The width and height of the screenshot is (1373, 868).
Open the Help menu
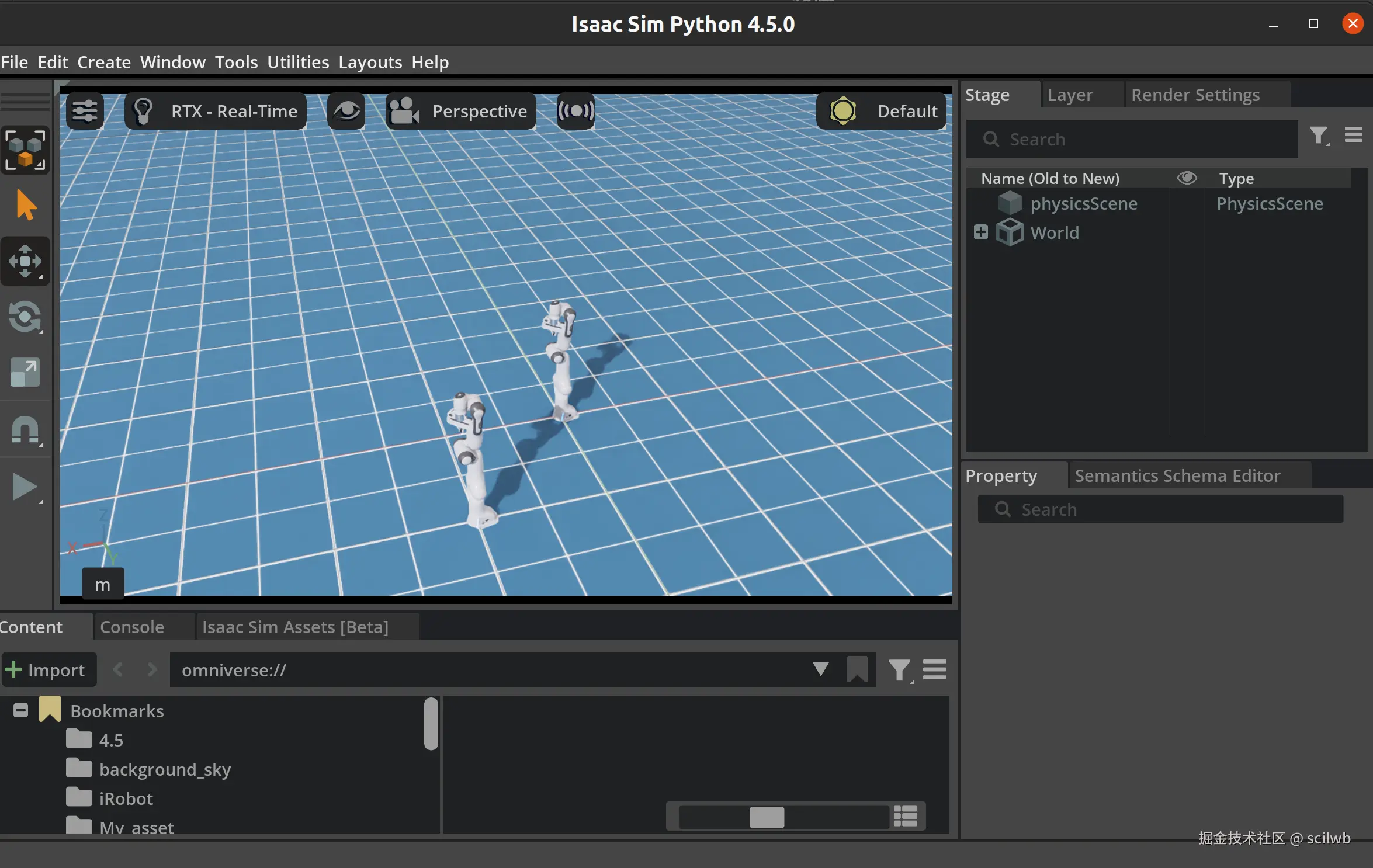(430, 62)
